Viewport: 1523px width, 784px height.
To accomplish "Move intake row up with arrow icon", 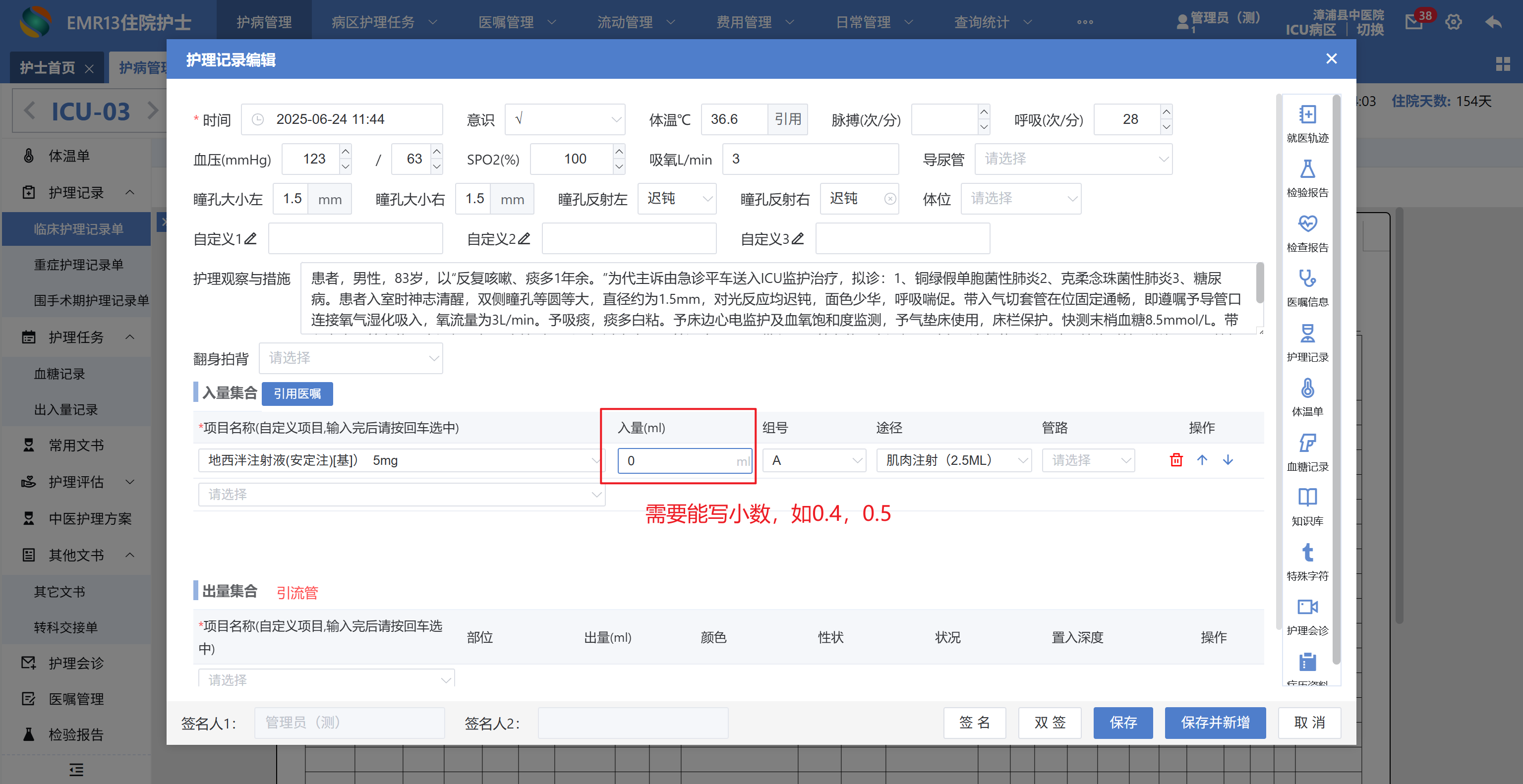I will click(x=1202, y=460).
